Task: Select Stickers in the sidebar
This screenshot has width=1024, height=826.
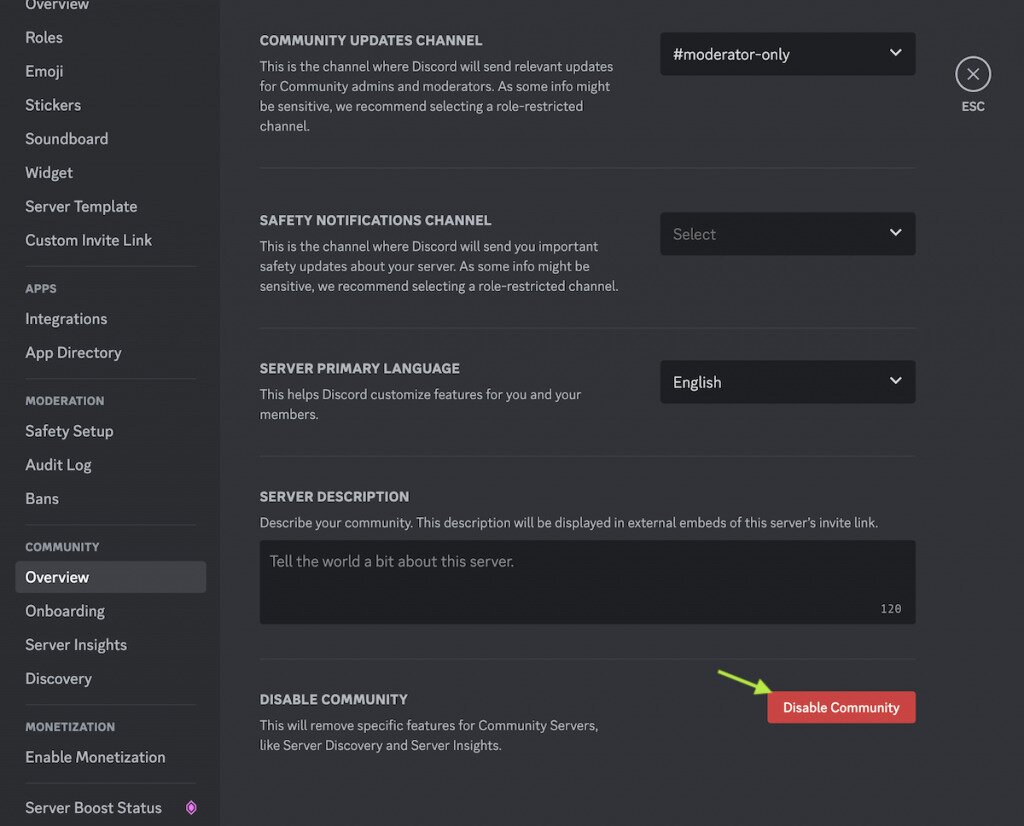Action: 52,104
